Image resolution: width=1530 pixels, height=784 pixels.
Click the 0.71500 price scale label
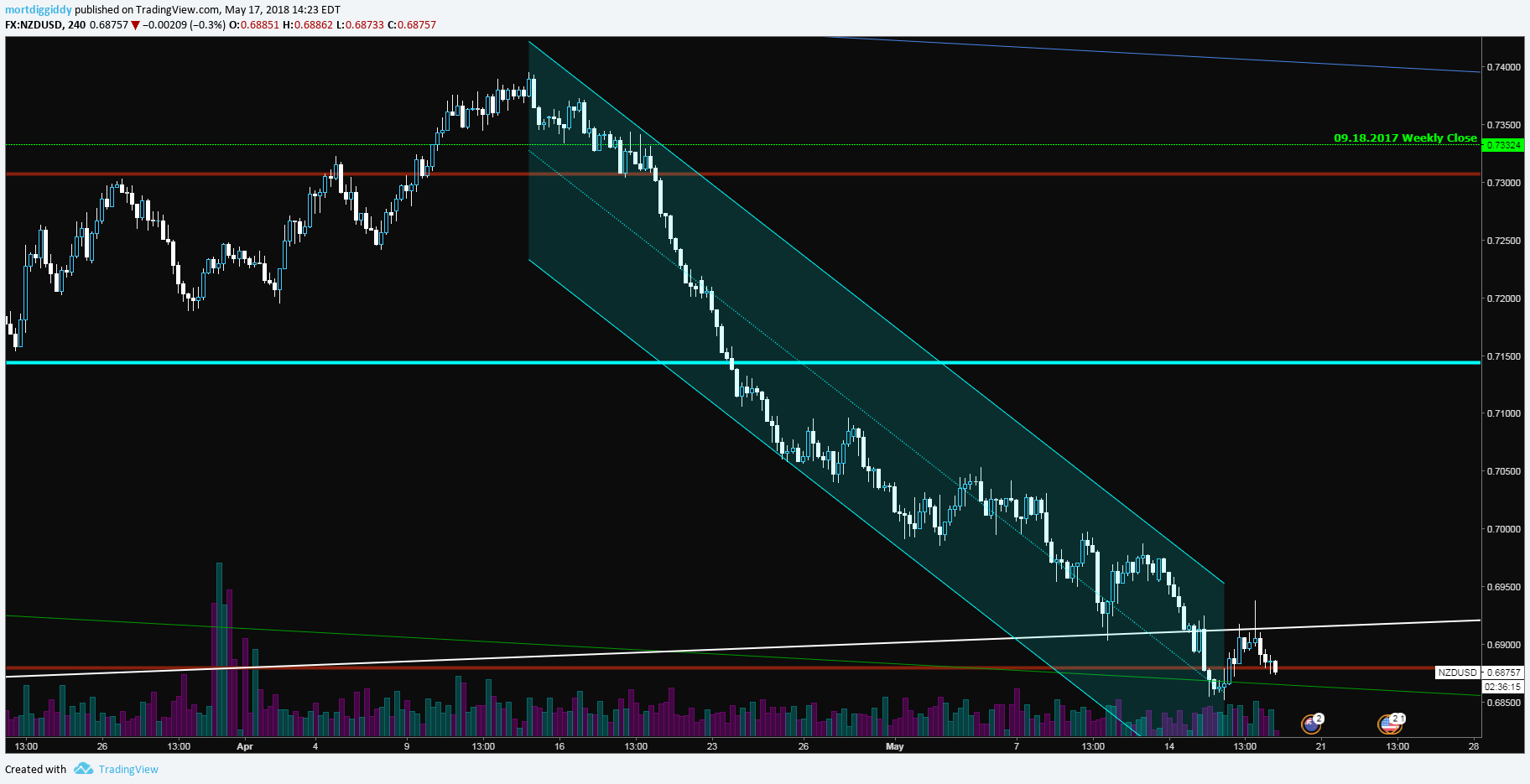(x=1503, y=356)
